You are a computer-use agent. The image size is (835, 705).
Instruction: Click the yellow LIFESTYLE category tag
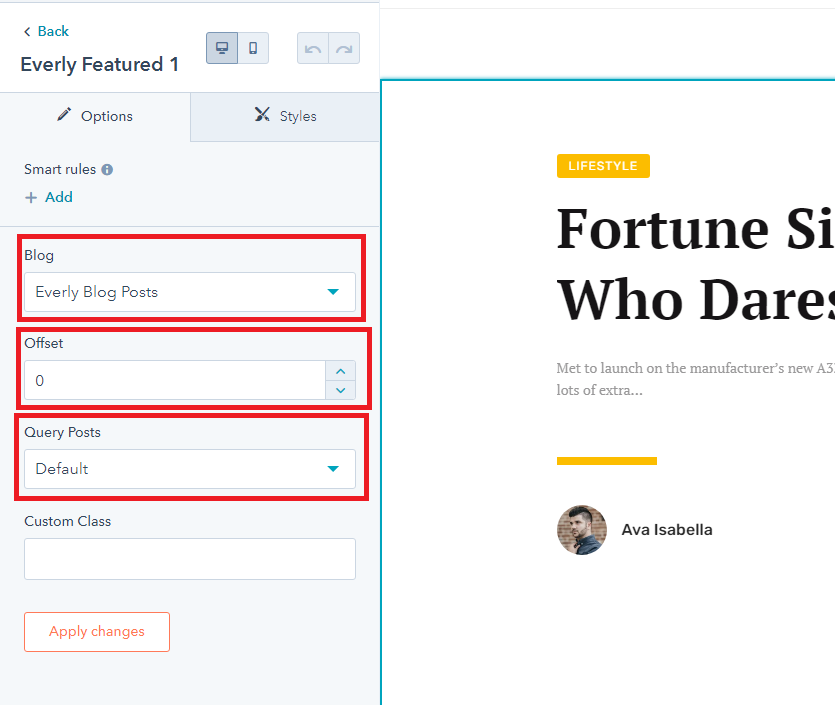point(603,166)
